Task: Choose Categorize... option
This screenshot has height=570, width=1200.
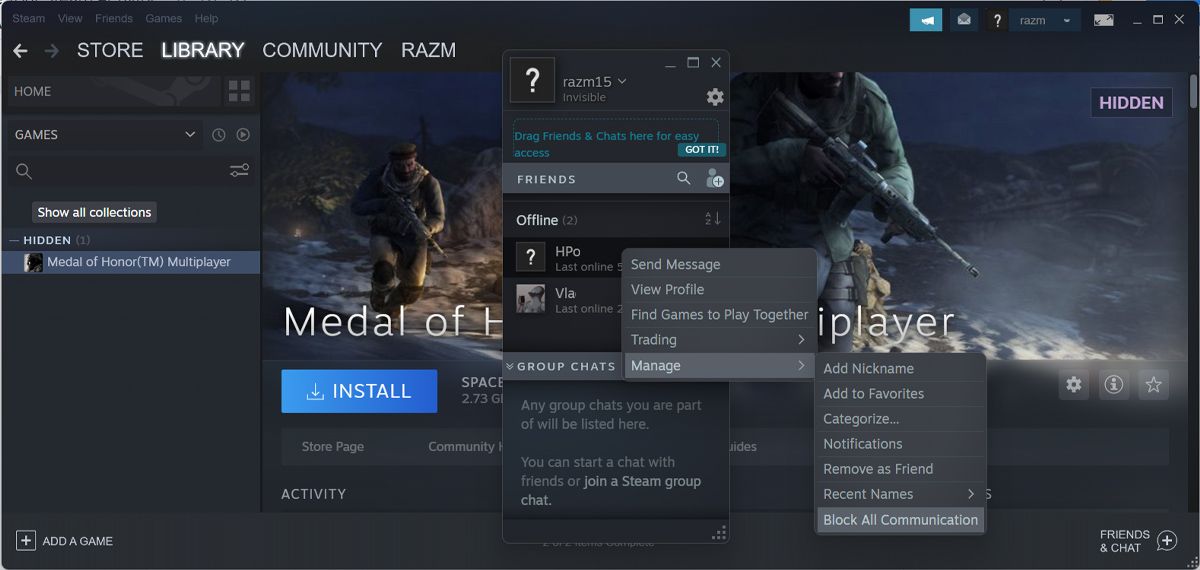Action: (x=901, y=418)
